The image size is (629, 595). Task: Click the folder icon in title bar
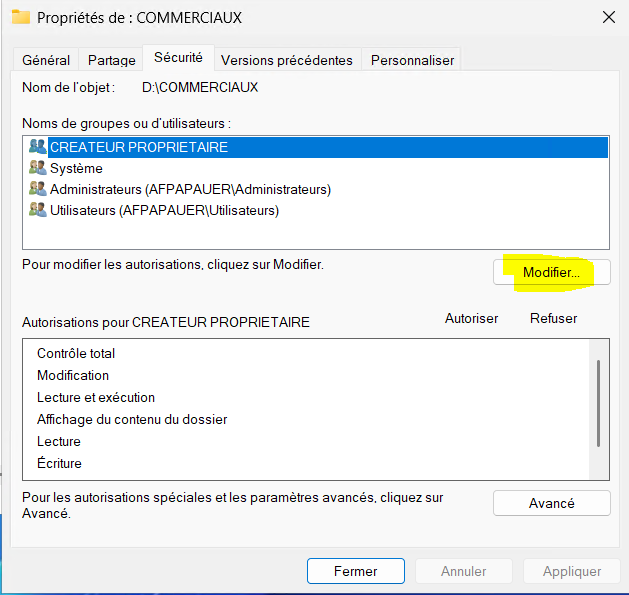(x=20, y=17)
